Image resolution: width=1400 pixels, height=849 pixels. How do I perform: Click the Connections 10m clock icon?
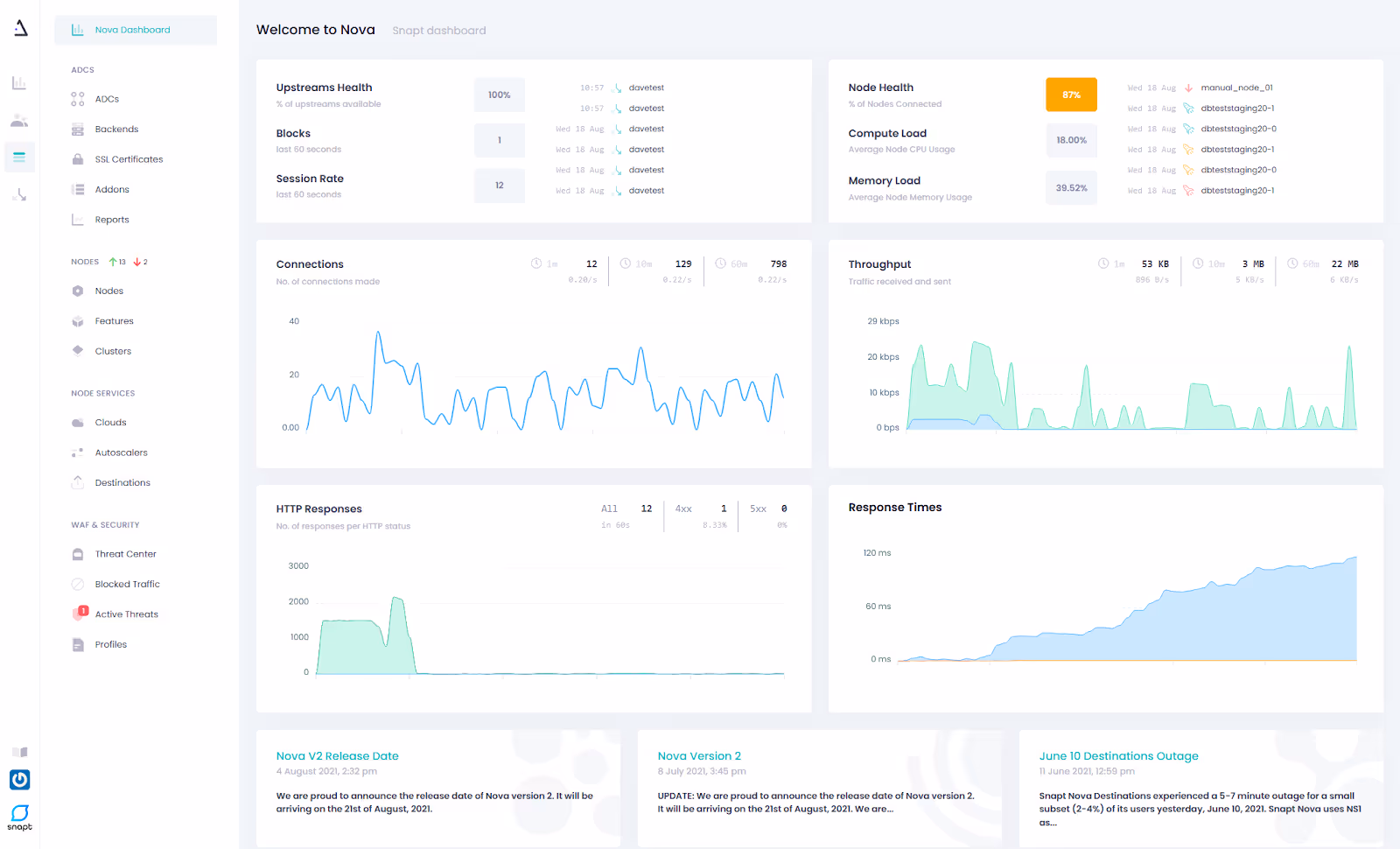pyautogui.click(x=626, y=263)
